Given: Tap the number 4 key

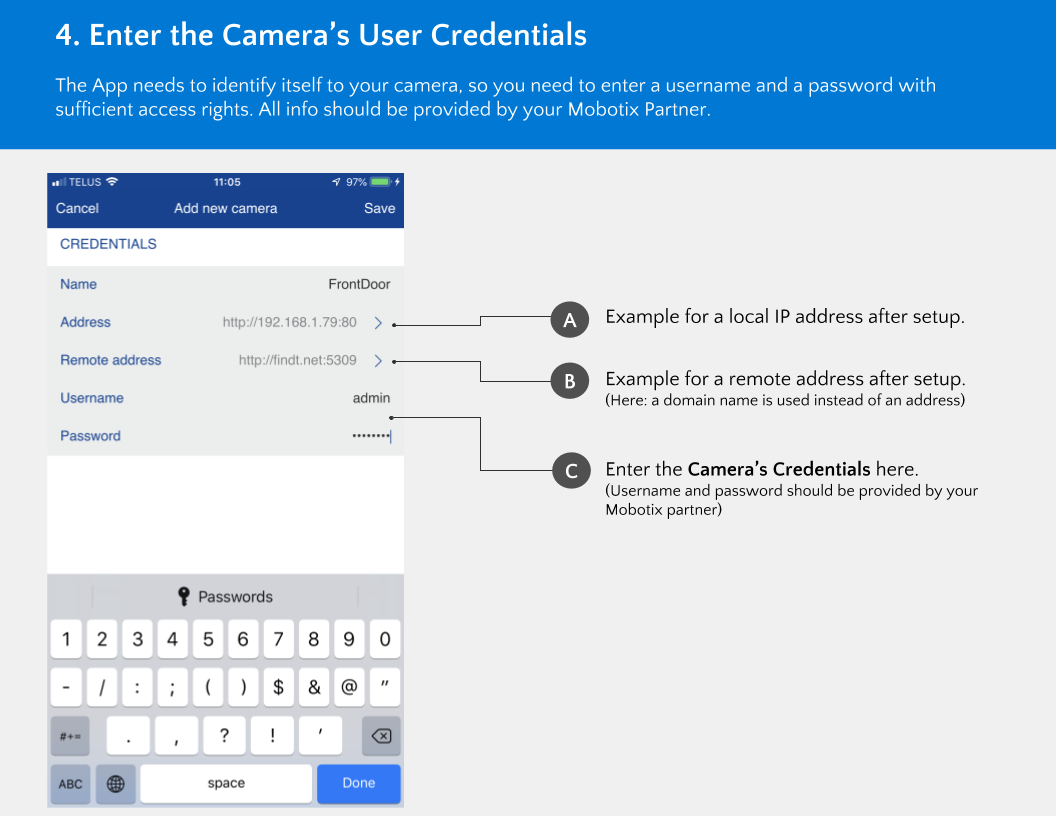Looking at the screenshot, I should pyautogui.click(x=172, y=639).
